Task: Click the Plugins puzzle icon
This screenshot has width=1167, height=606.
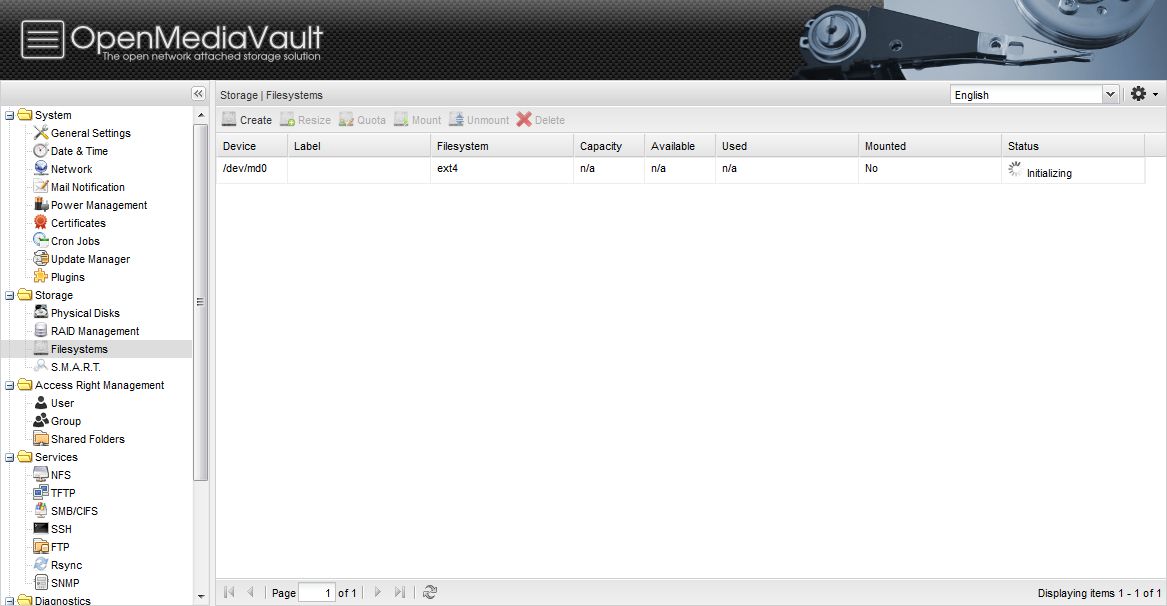Action: pos(41,276)
